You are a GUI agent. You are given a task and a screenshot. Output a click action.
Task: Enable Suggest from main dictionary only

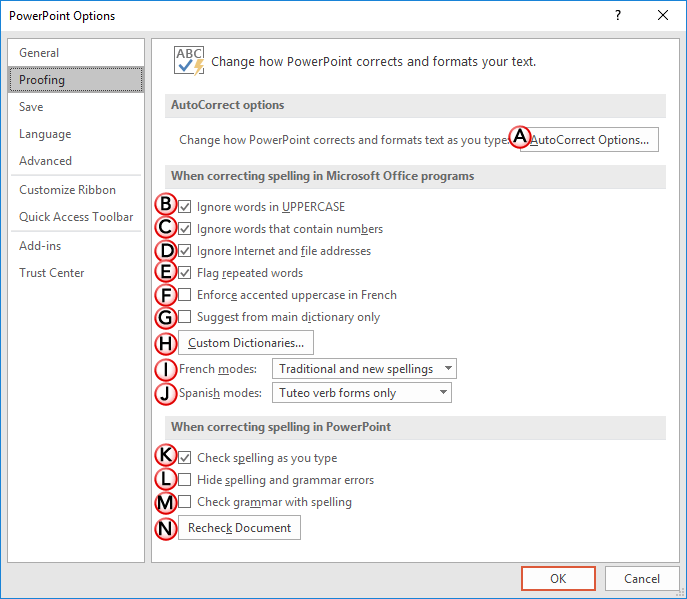pyautogui.click(x=185, y=316)
